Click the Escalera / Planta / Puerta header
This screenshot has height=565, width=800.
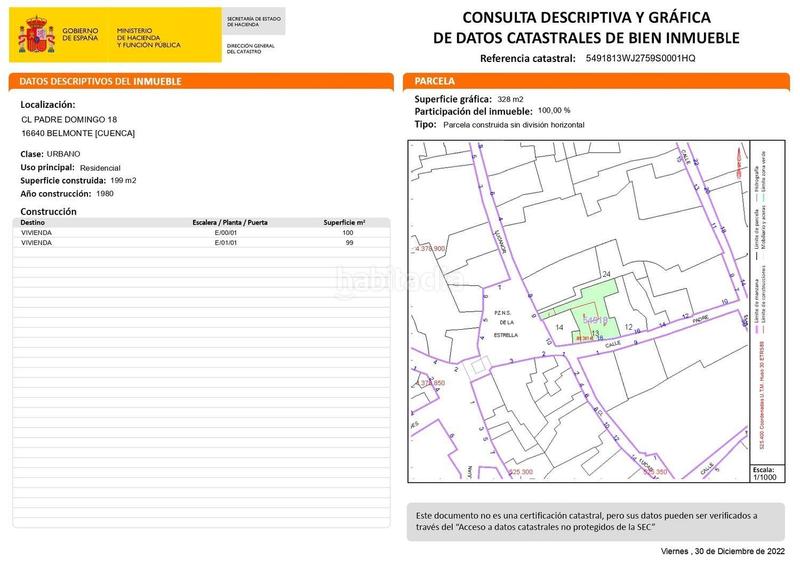(230, 222)
